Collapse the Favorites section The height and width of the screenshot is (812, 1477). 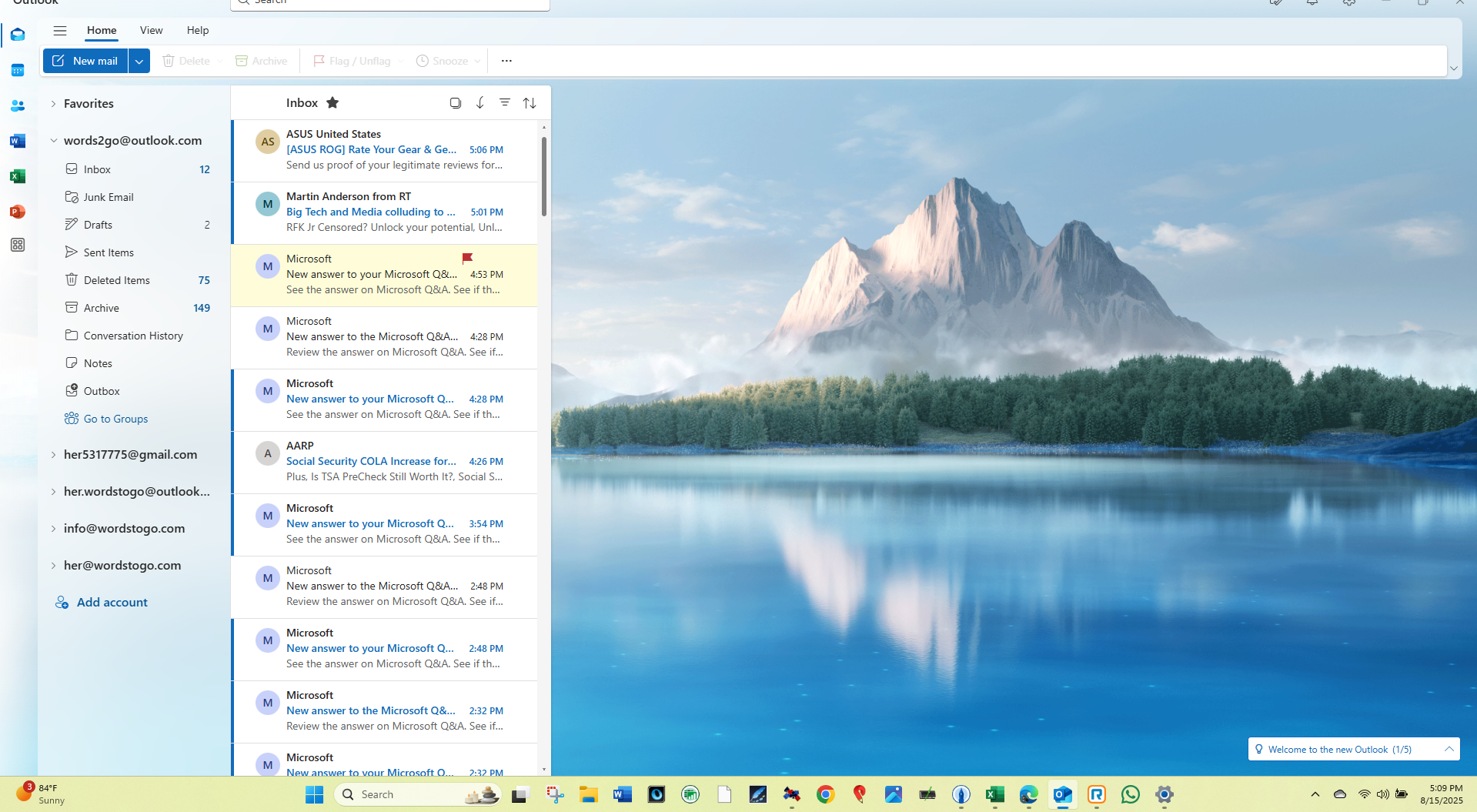(52, 103)
